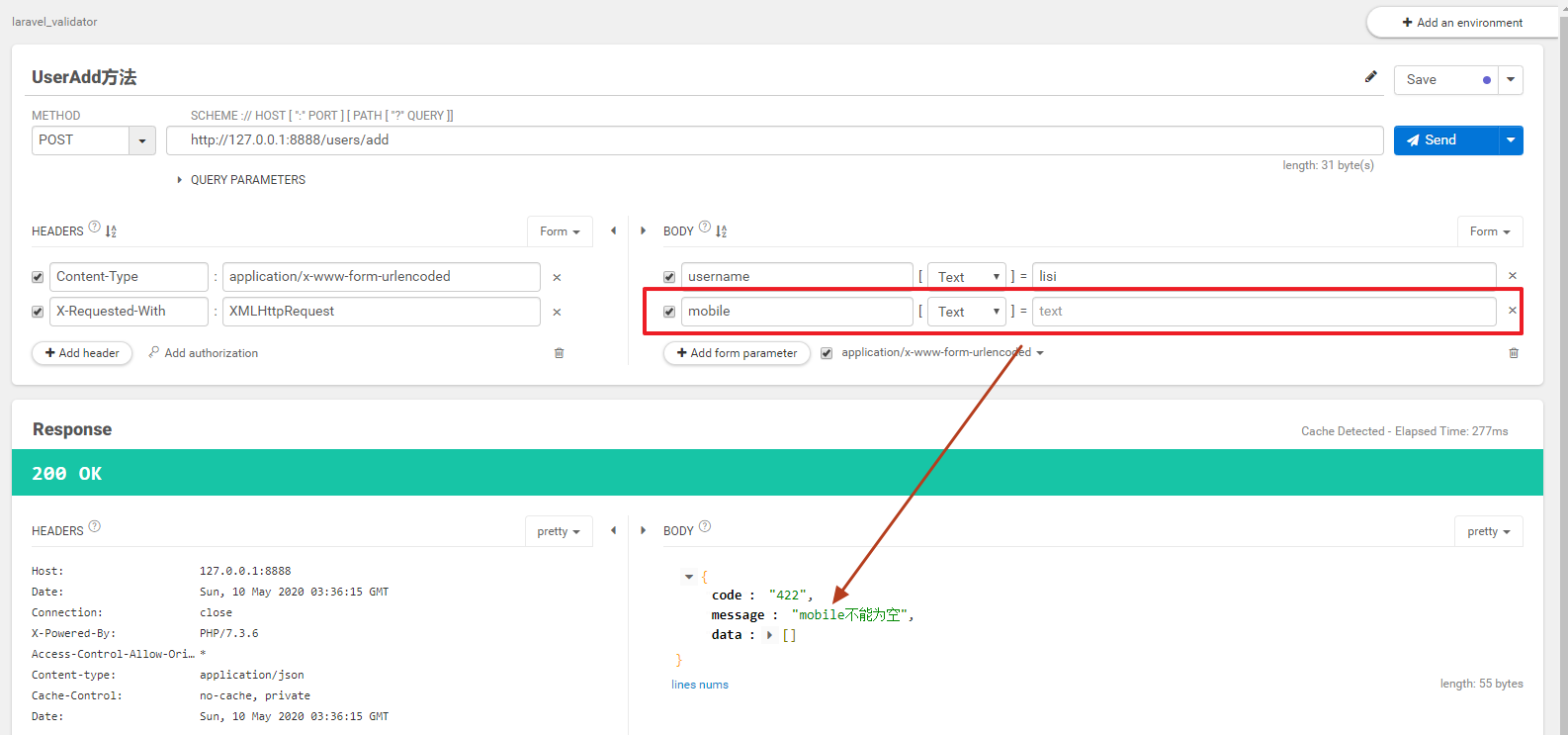Remove the X-Requested-With header row
Image resolution: width=1568 pixels, height=735 pixels.
coord(557,313)
